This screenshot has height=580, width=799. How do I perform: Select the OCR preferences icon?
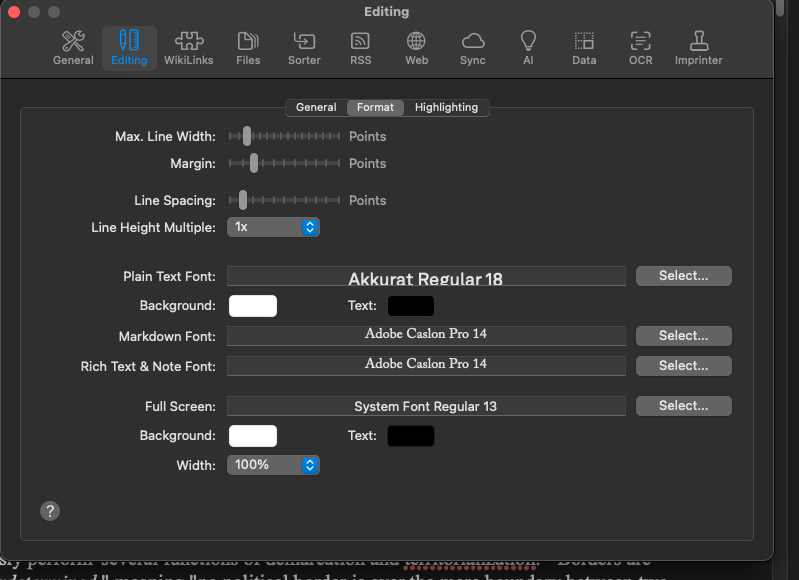point(640,47)
